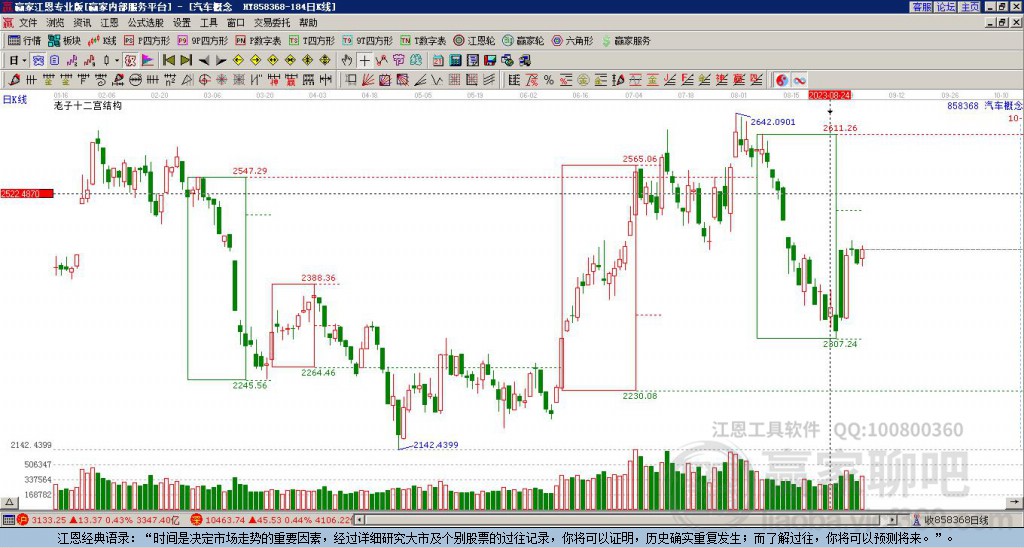This screenshot has width=1024, height=548.
Task: Select the Gann fan lines tool
Action: coord(368,80)
